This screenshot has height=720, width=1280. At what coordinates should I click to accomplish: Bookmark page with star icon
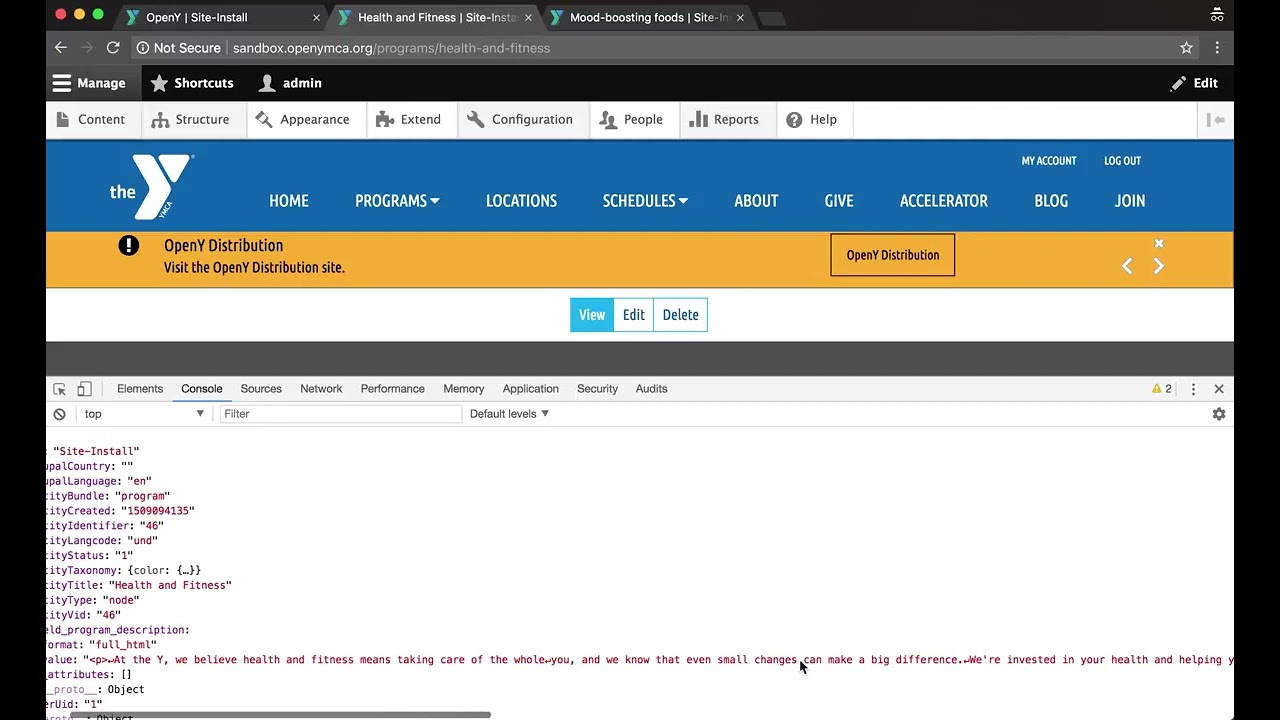tap(1186, 47)
